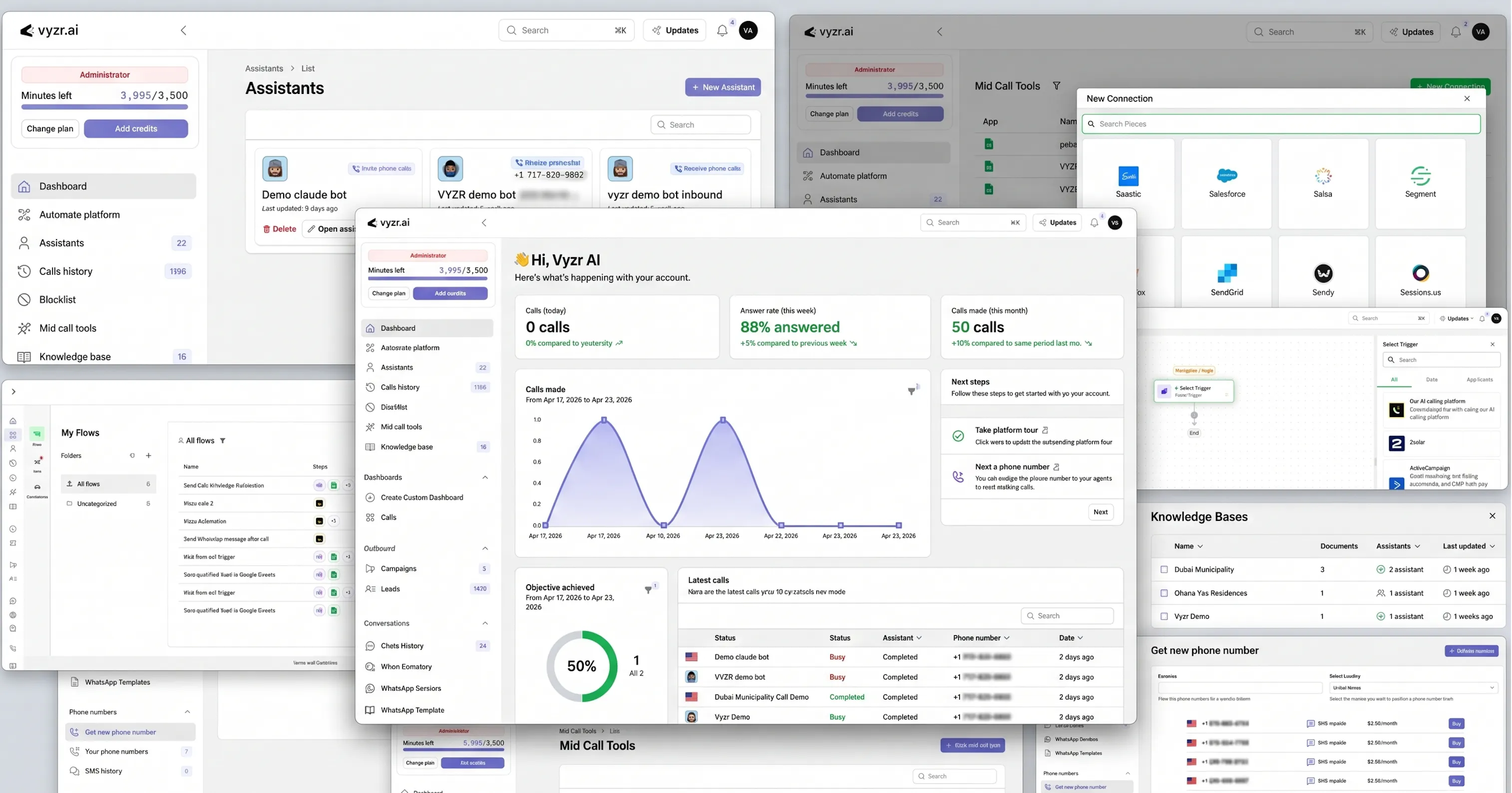This screenshot has width=1512, height=793.
Task: Switch to Date tab in Select Trigger
Action: (1432, 380)
